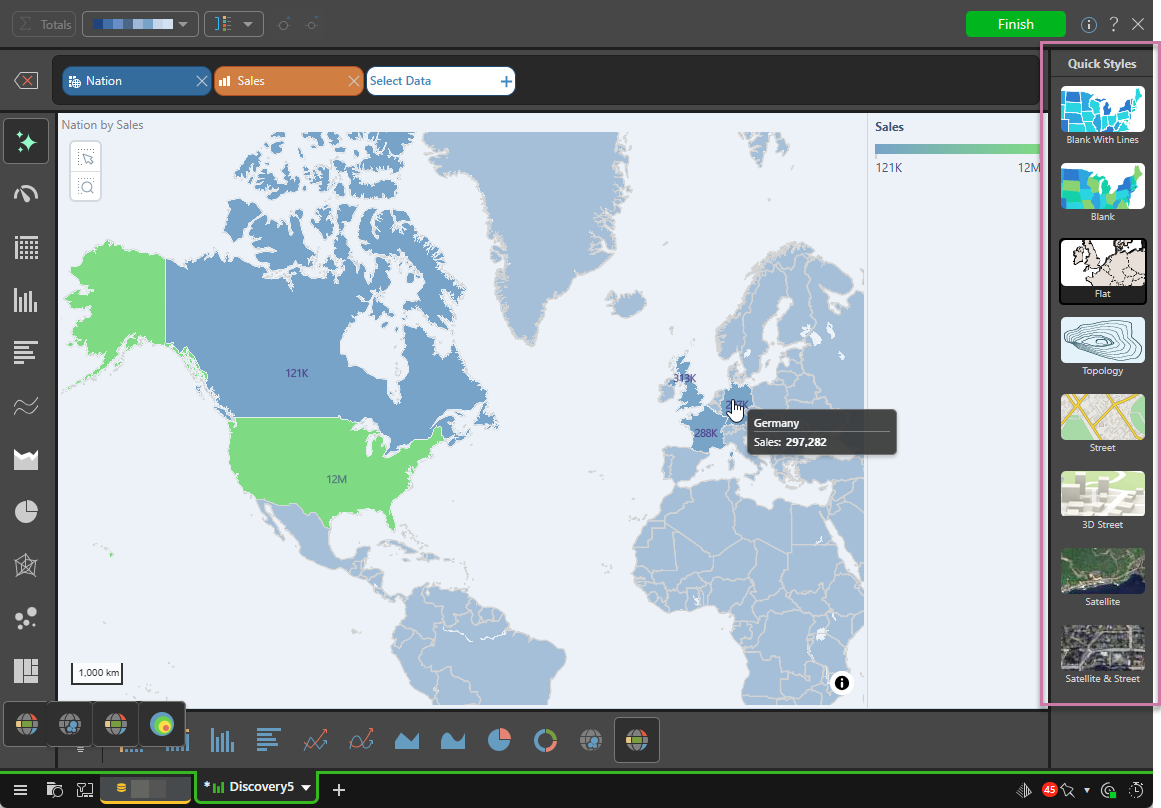This screenshot has width=1161, height=808.
Task: Open the color palette dropdown
Action: coord(140,25)
